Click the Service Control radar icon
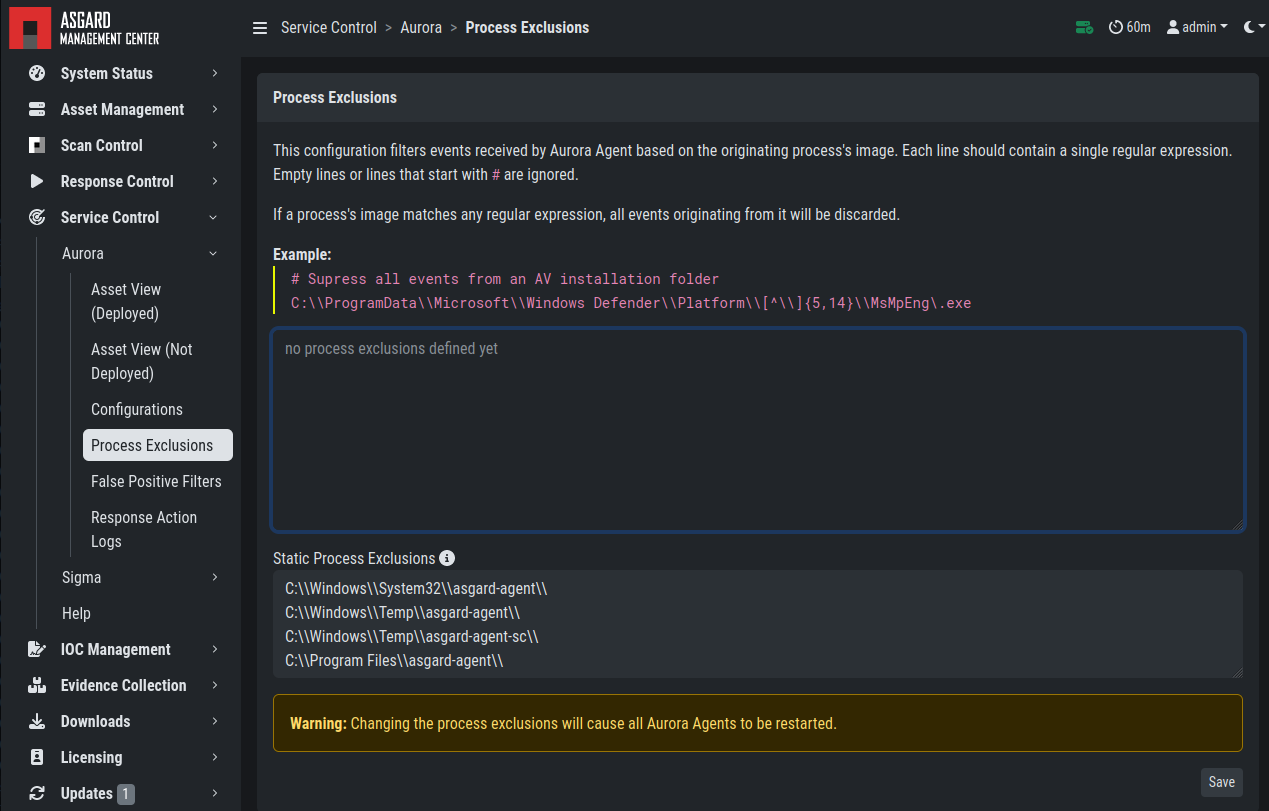Screen dimensions: 1269x811 coord(37,217)
